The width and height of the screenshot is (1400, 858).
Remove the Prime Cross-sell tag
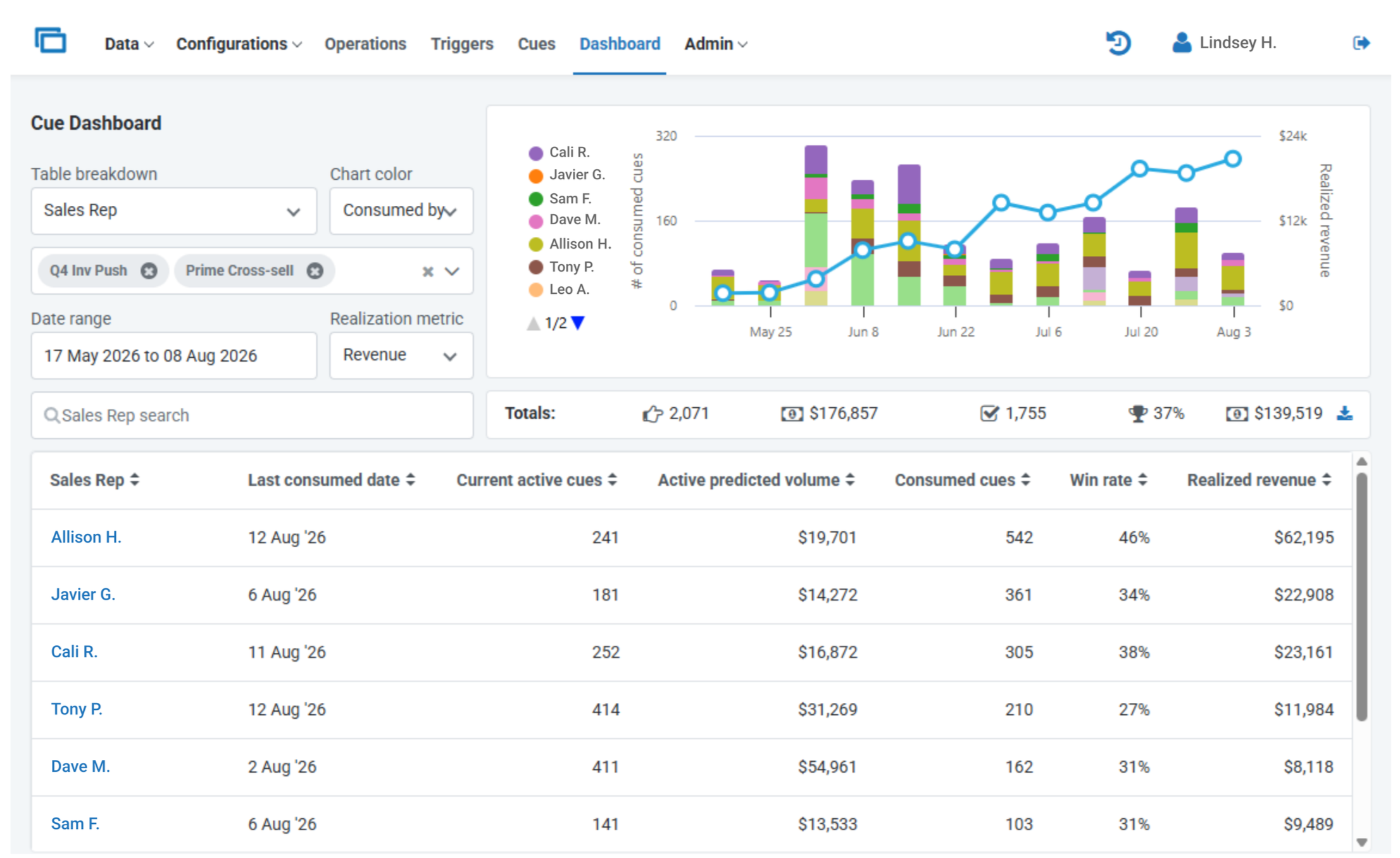tap(315, 271)
